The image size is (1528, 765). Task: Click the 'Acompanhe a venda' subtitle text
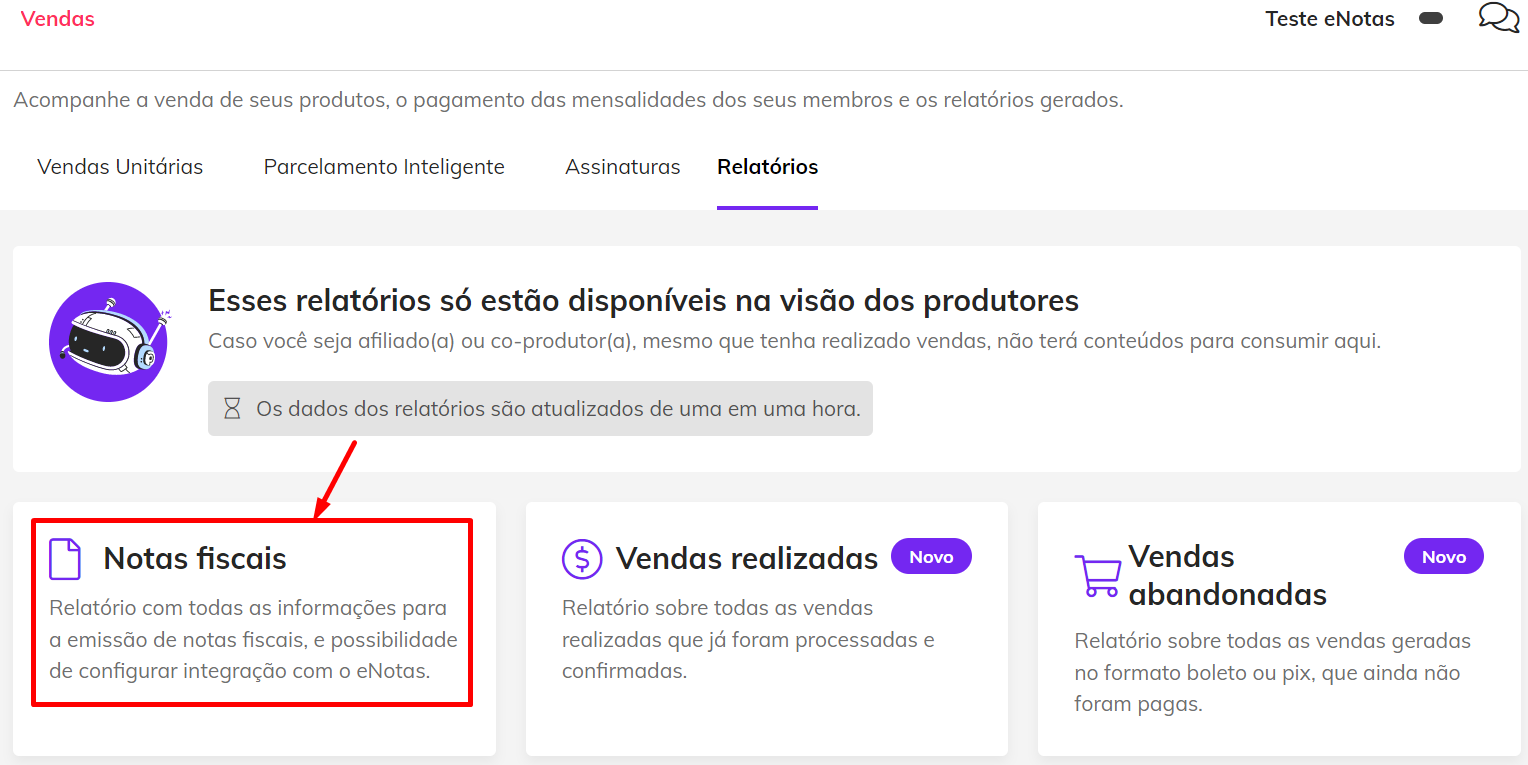click(568, 100)
